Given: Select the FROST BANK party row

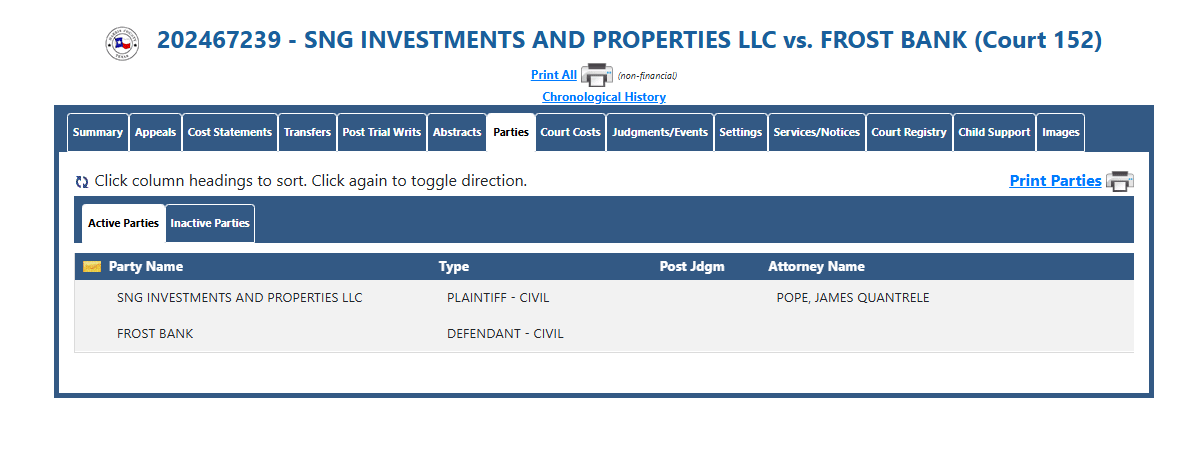Looking at the screenshot, I should pos(604,334).
